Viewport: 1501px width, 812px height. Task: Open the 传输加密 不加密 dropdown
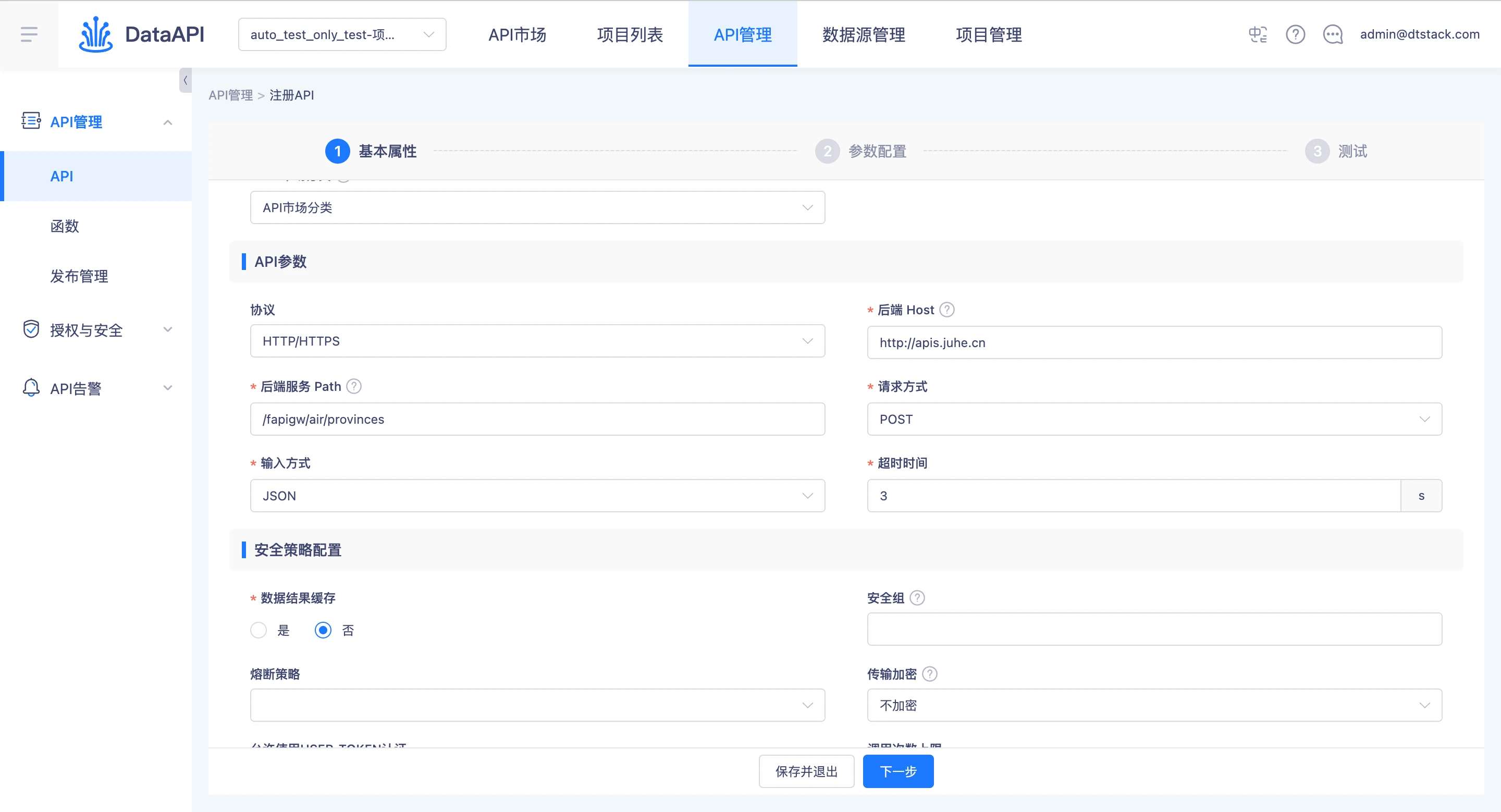pyautogui.click(x=1154, y=705)
